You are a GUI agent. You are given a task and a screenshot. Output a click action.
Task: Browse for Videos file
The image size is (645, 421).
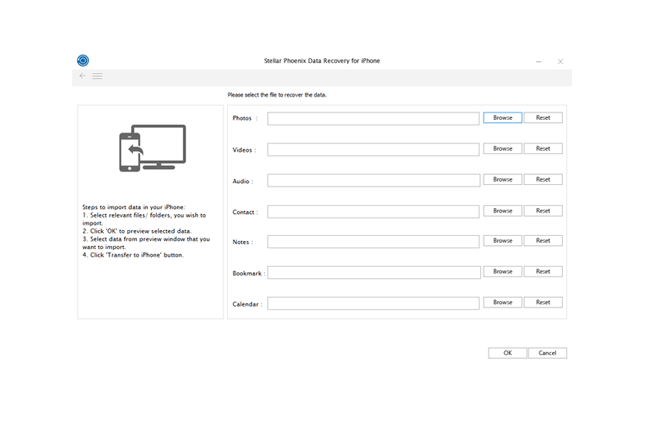point(503,149)
